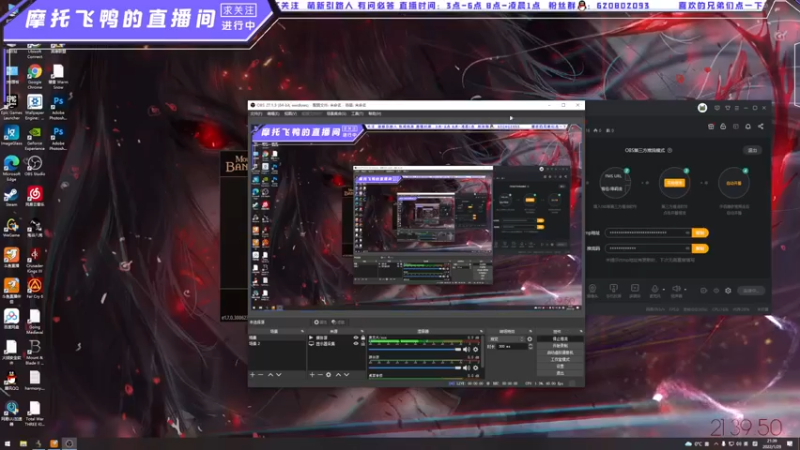Click dock icon on 控件 panel header
Viewport: 800px width, 450px height.
581,331
